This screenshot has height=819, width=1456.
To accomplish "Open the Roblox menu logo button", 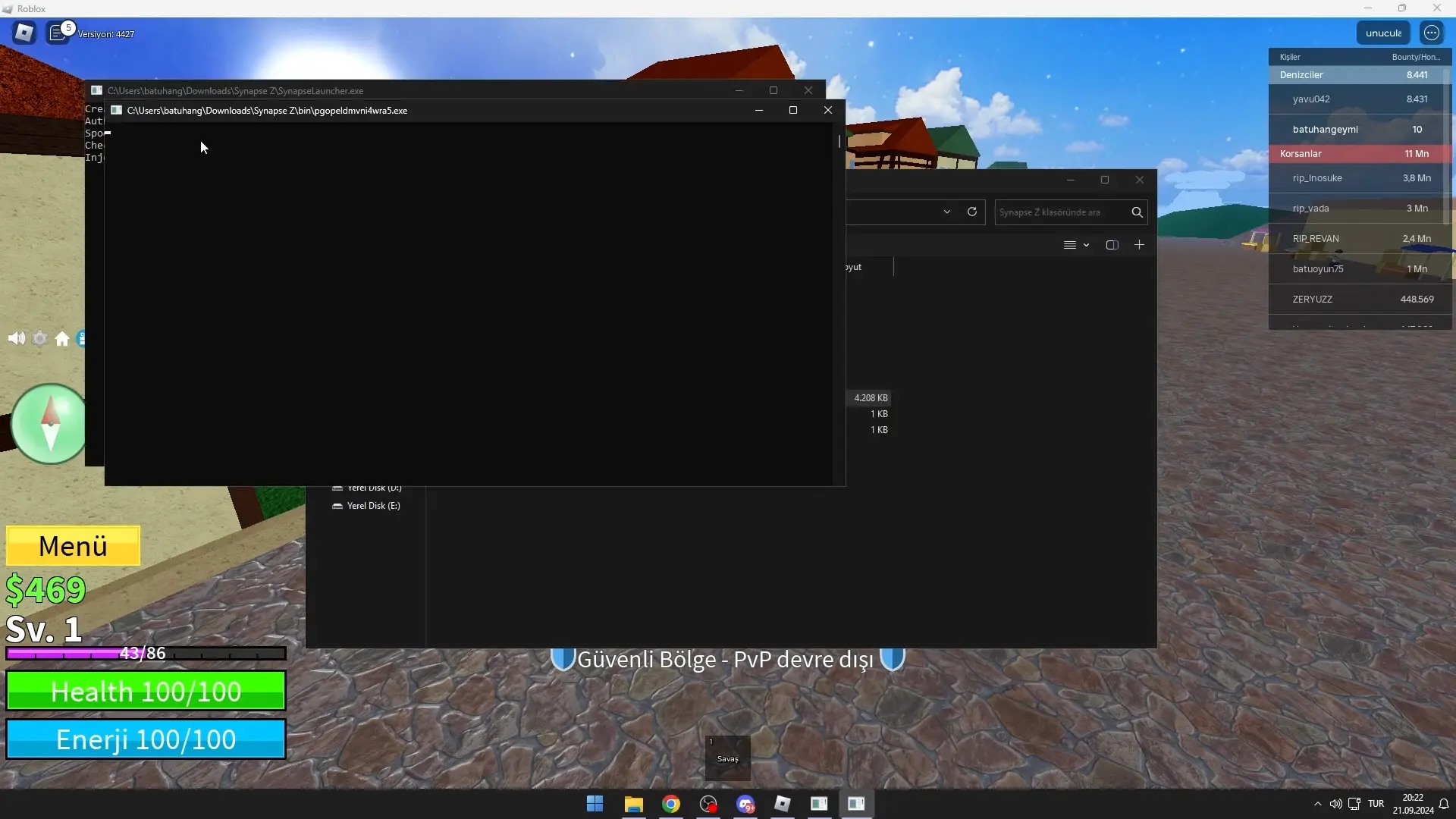I will click(24, 33).
